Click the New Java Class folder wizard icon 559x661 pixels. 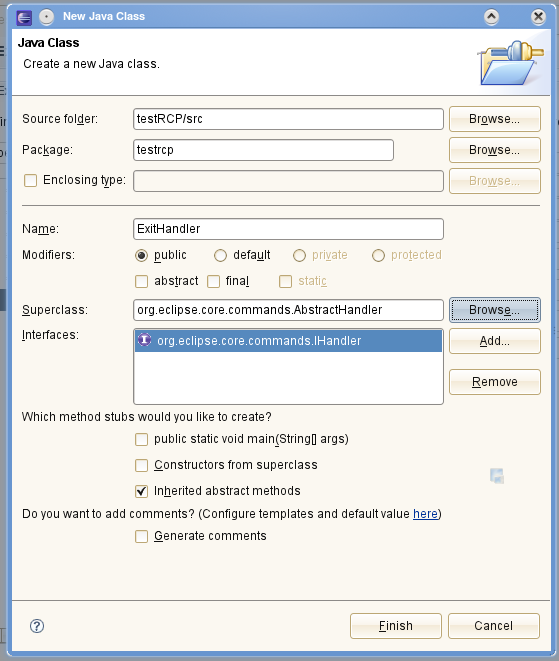pyautogui.click(x=511, y=62)
